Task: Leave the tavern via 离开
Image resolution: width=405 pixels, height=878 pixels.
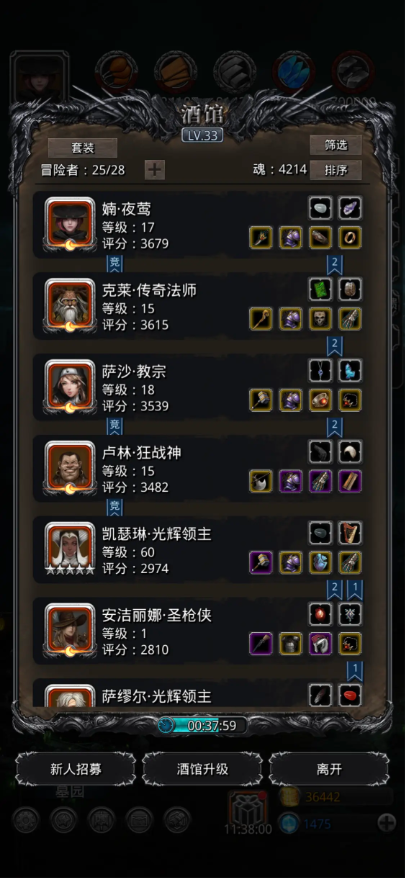Action: (x=329, y=769)
